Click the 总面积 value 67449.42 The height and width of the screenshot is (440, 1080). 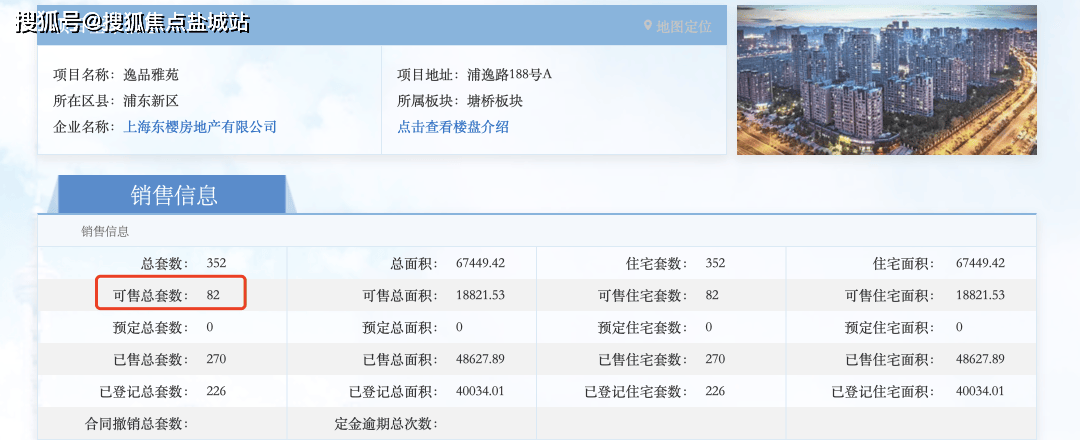[480, 263]
